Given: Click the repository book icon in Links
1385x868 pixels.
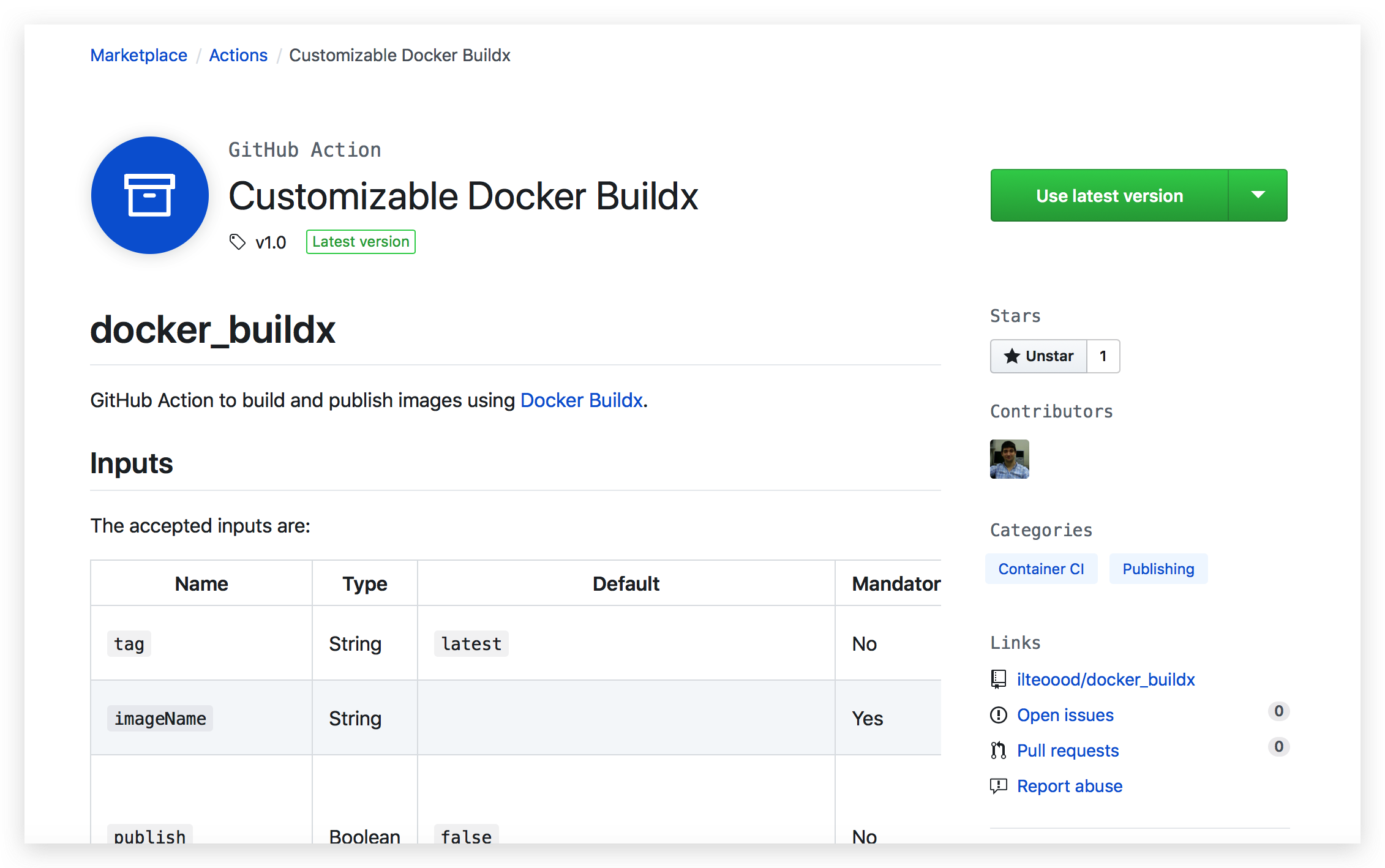Looking at the screenshot, I should click(x=999, y=679).
